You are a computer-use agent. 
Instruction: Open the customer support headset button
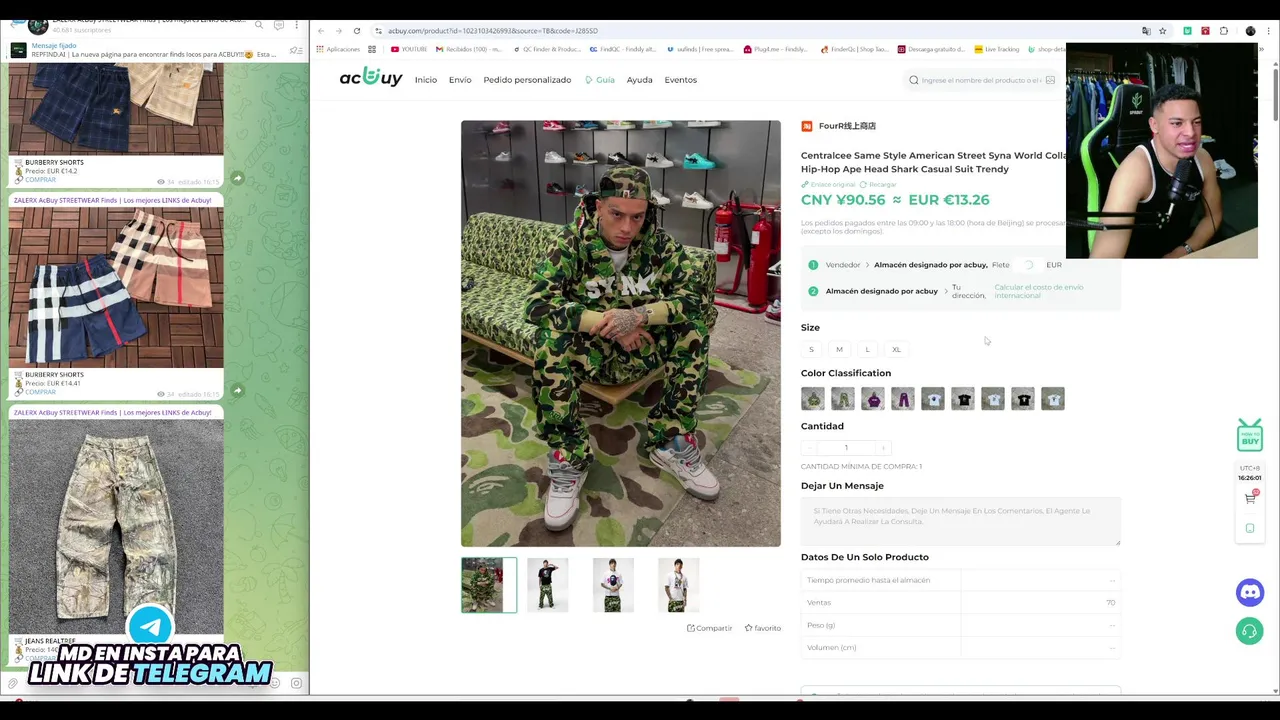[1250, 631]
